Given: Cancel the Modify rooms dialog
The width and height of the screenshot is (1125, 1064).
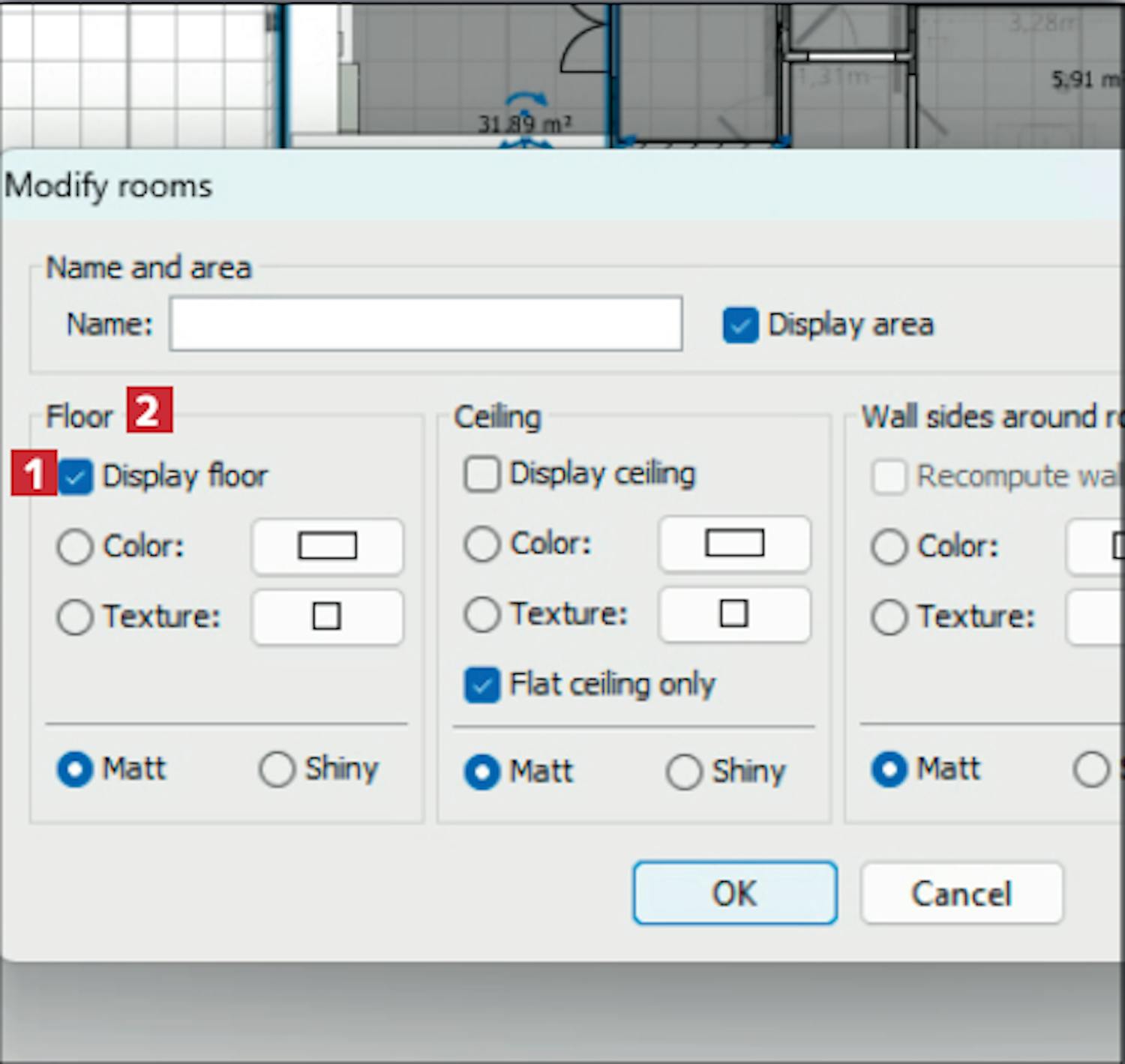Looking at the screenshot, I should pos(961,893).
